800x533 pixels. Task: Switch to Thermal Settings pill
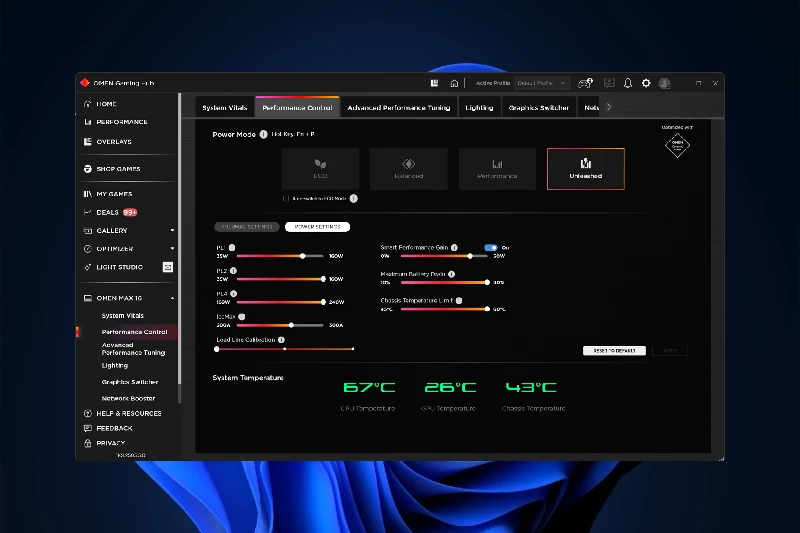tap(247, 227)
